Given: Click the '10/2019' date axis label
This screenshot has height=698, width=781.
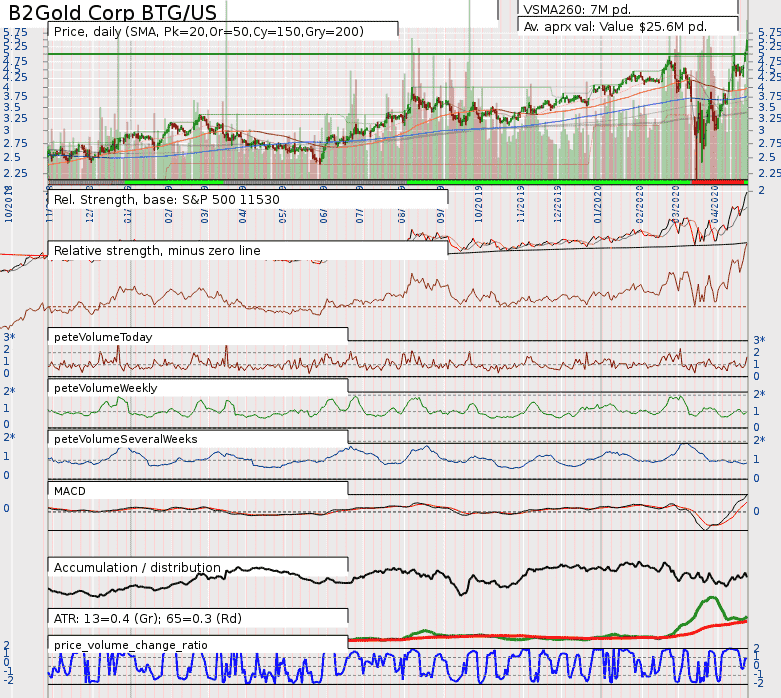Looking at the screenshot, I should coord(479,204).
